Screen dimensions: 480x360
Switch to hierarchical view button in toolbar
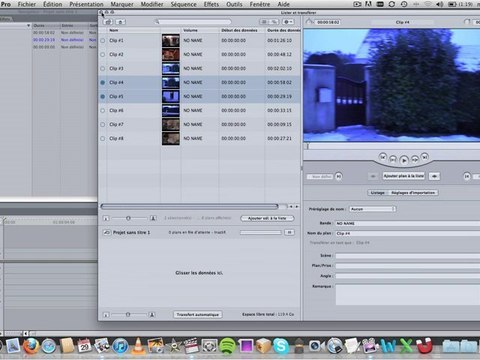tap(274, 22)
